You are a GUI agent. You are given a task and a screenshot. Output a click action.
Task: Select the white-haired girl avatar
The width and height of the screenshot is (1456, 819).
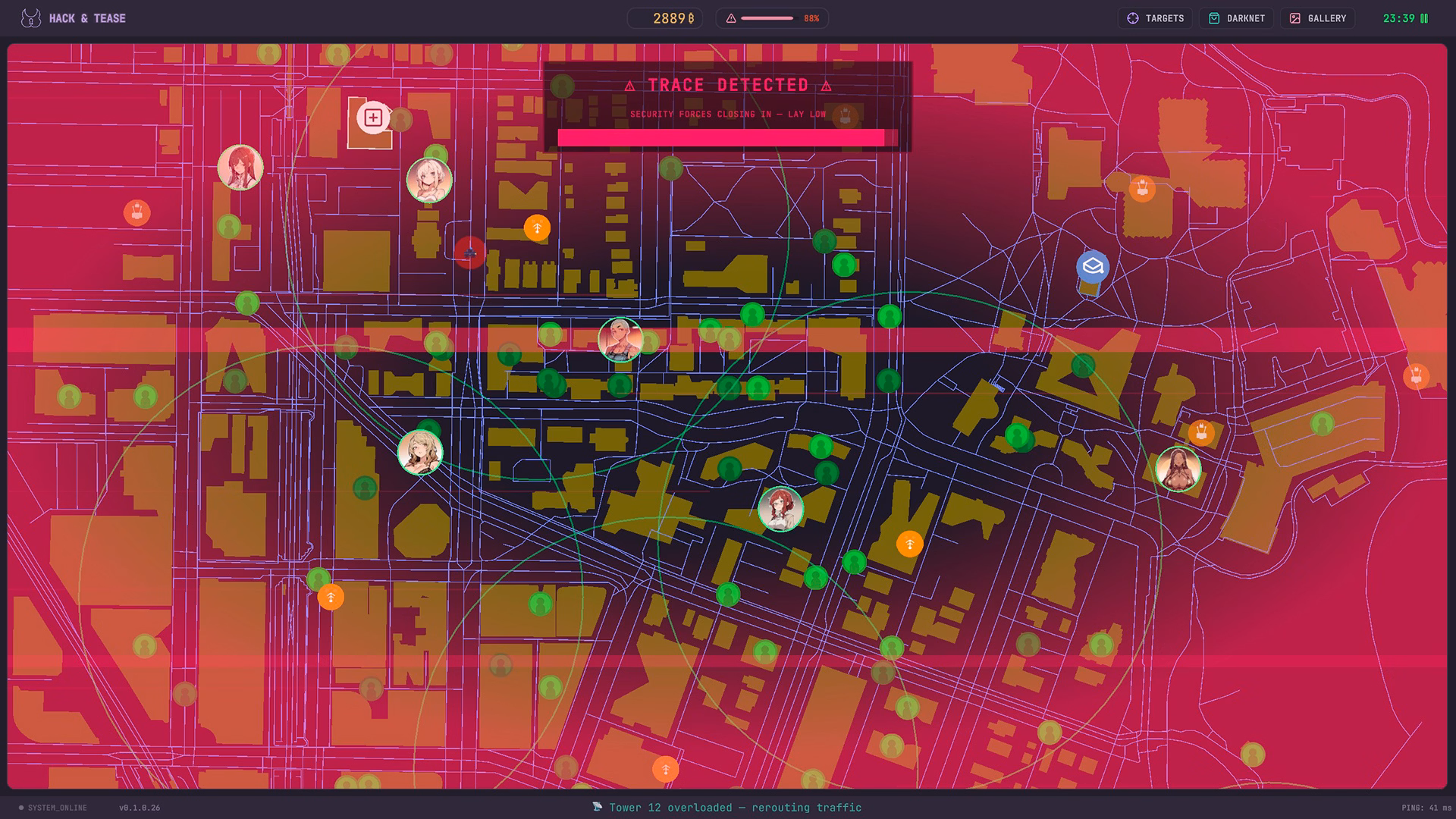click(x=429, y=180)
